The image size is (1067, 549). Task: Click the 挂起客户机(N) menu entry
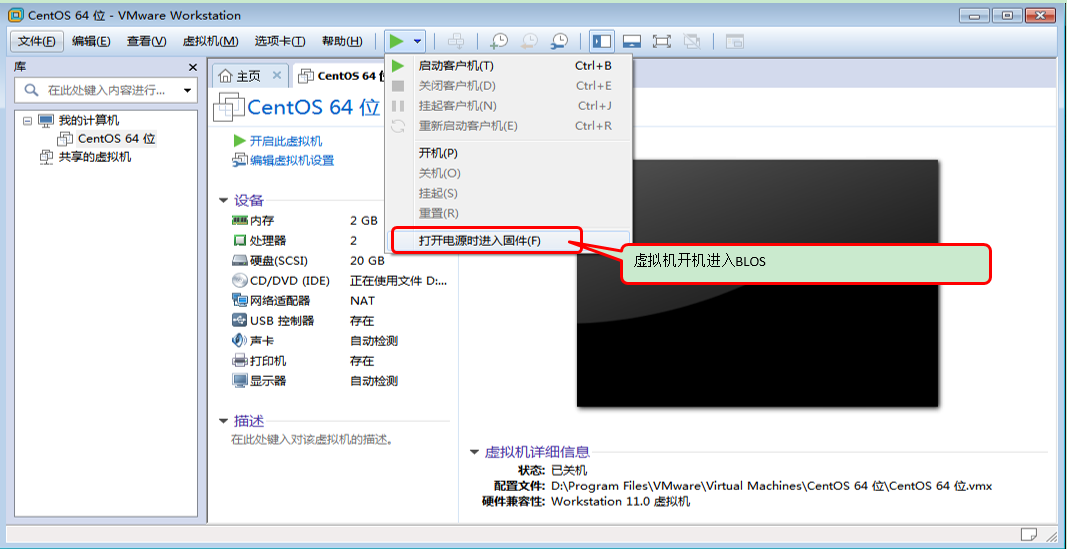[508, 105]
